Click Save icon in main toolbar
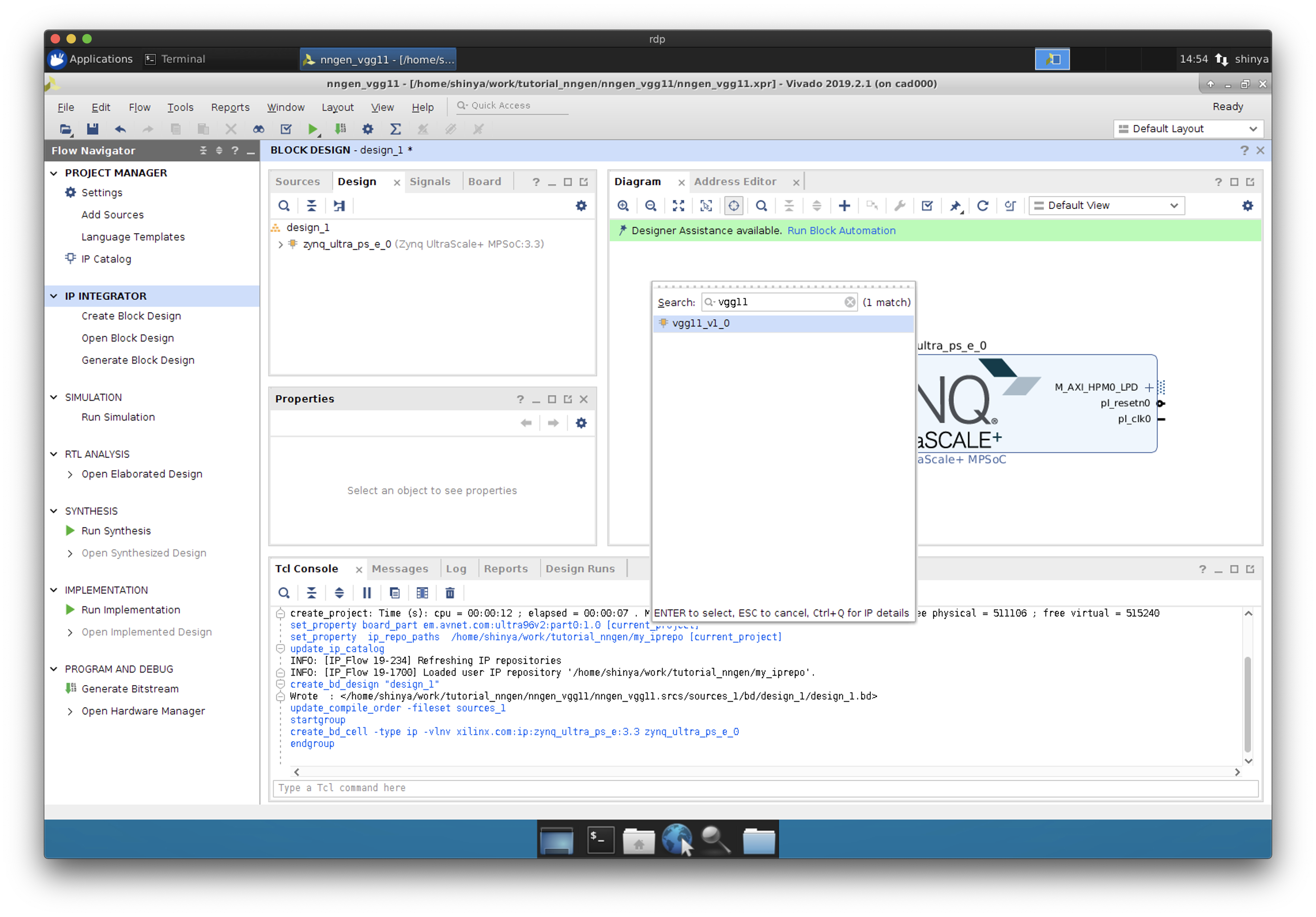Image resolution: width=1316 pixels, height=917 pixels. coord(92,129)
